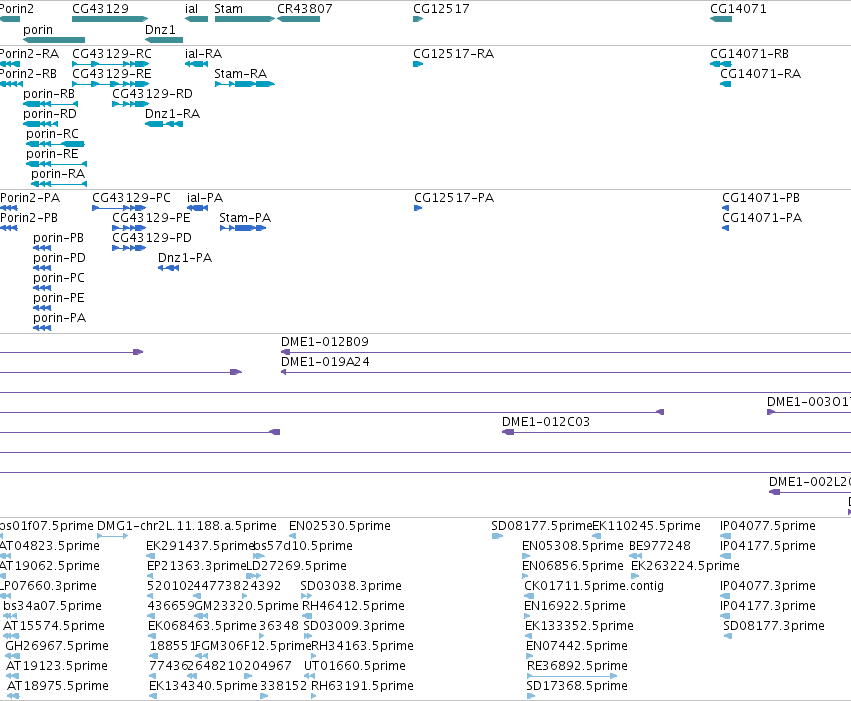Select the "RE36892.5prime" EST label

point(577,667)
